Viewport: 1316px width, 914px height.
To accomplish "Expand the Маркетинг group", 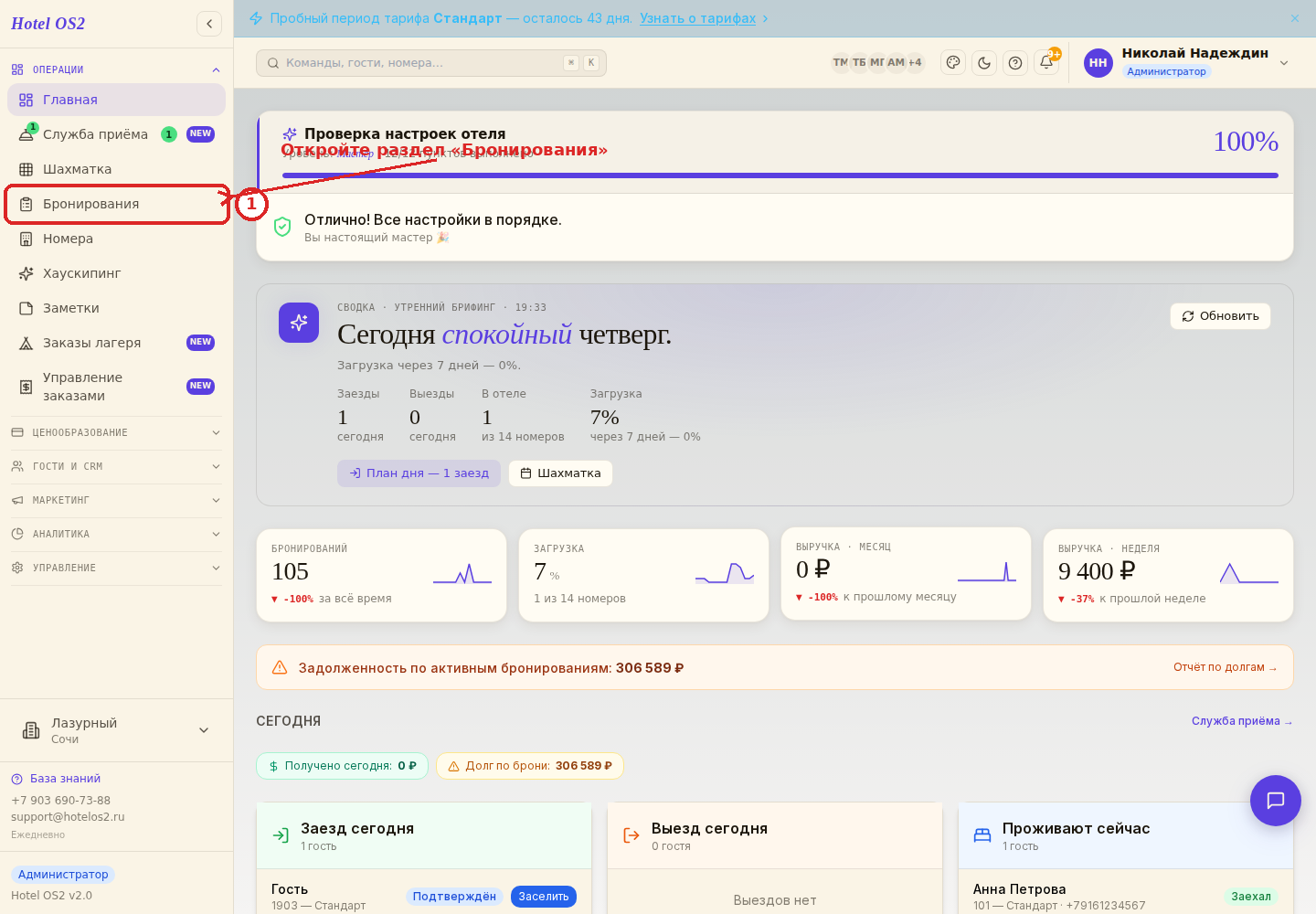I will click(116, 500).
